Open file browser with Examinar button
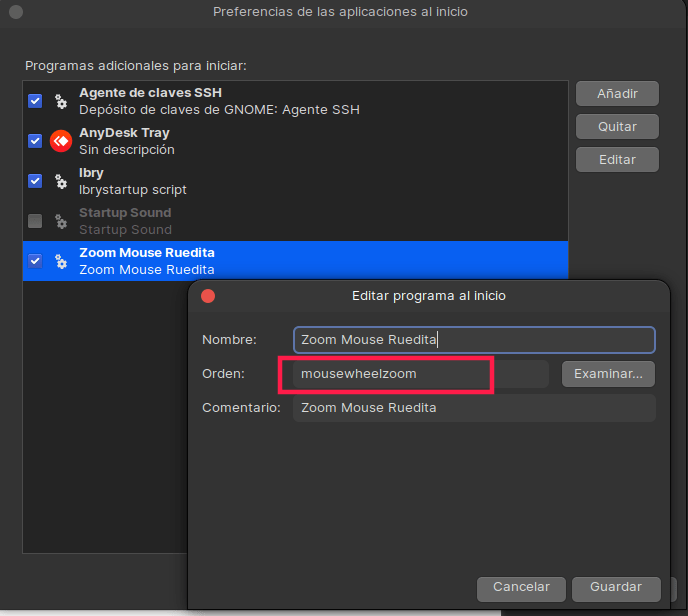688x616 pixels. tap(608, 374)
